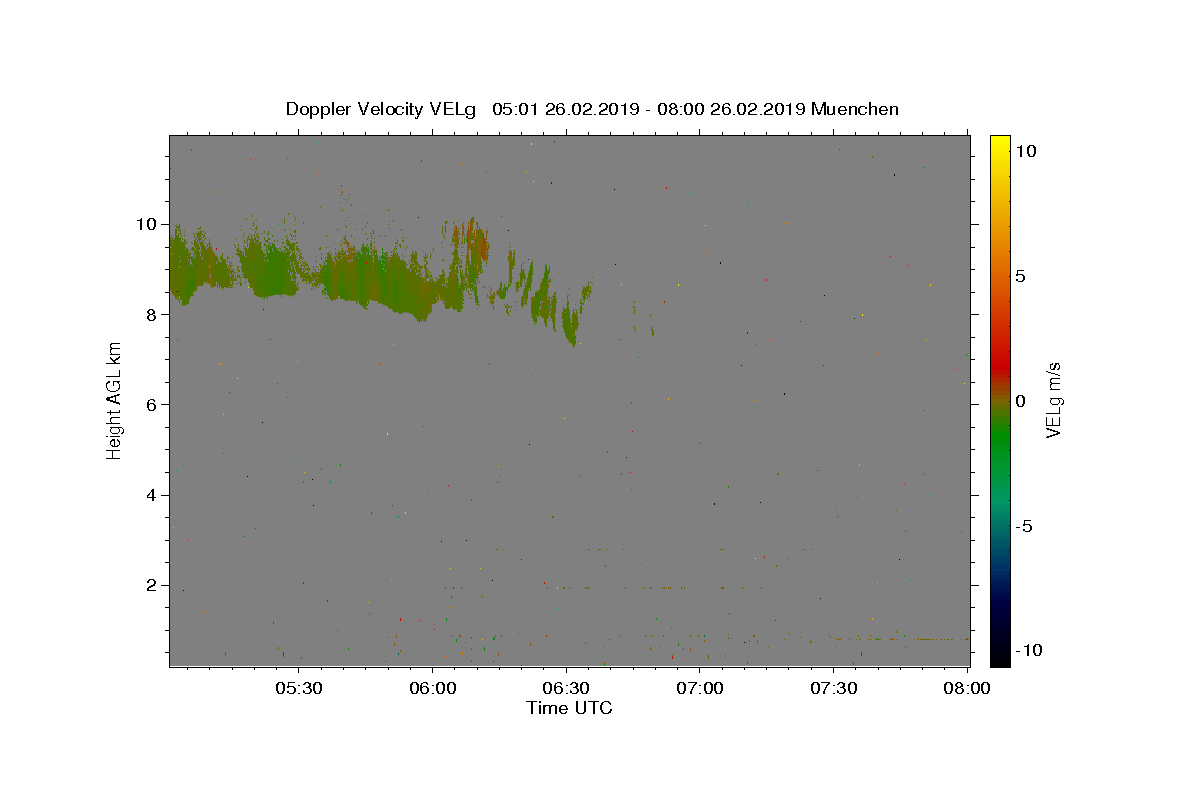
Task: Select the 08:00 time tick label
Action: click(967, 688)
